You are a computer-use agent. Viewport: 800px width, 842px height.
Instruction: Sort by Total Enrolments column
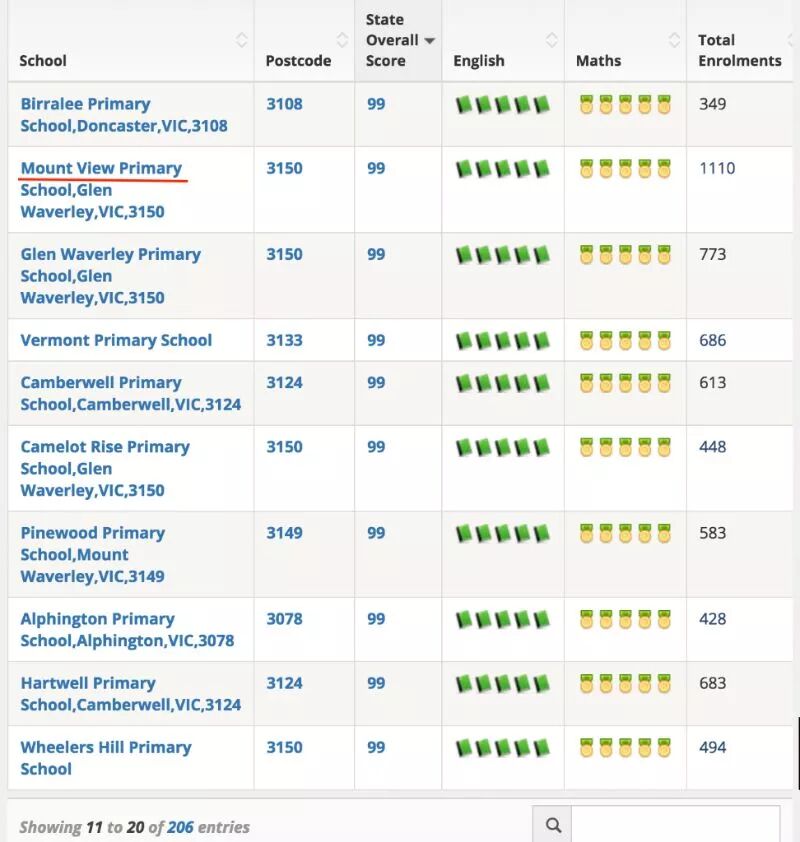point(790,40)
